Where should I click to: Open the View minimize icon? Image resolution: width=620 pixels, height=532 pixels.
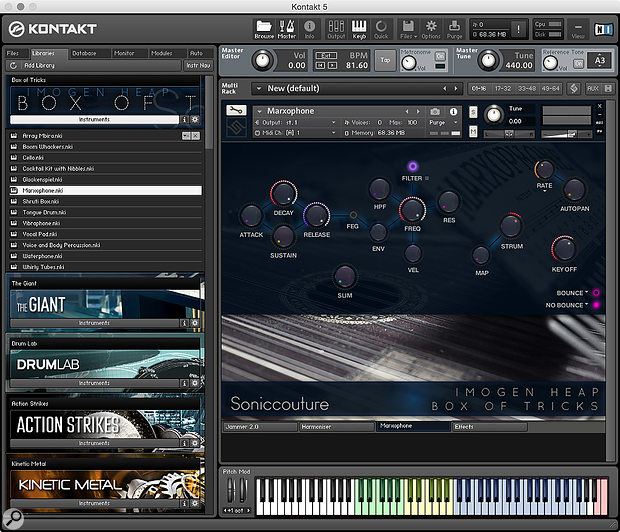point(578,30)
